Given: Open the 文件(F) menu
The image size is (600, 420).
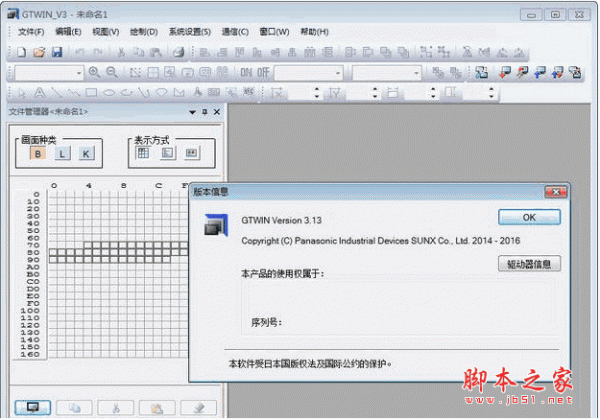Looking at the screenshot, I should point(31,32).
